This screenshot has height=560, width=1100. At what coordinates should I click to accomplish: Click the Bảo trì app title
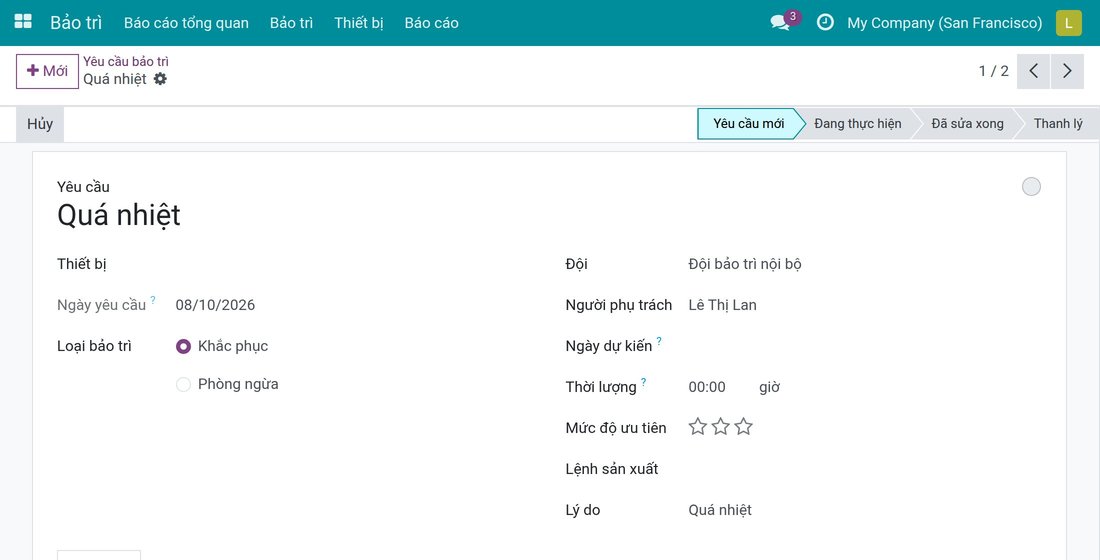coord(76,22)
